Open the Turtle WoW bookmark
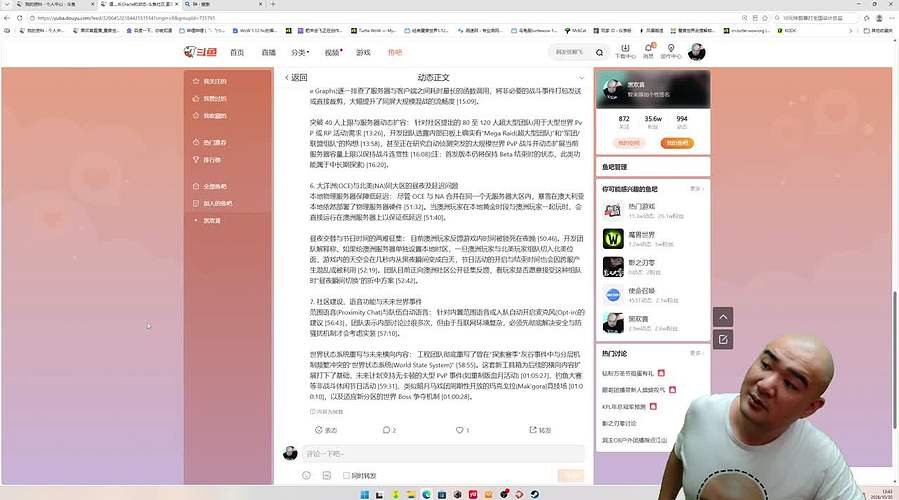Screen dimensions: 899x500 373,30
